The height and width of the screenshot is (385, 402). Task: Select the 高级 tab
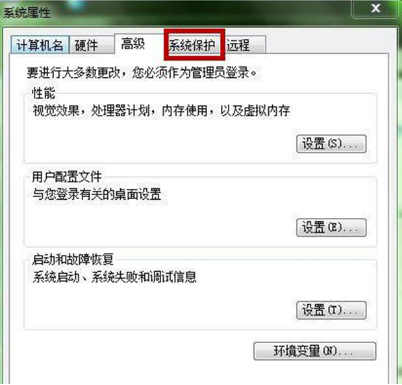click(x=135, y=44)
